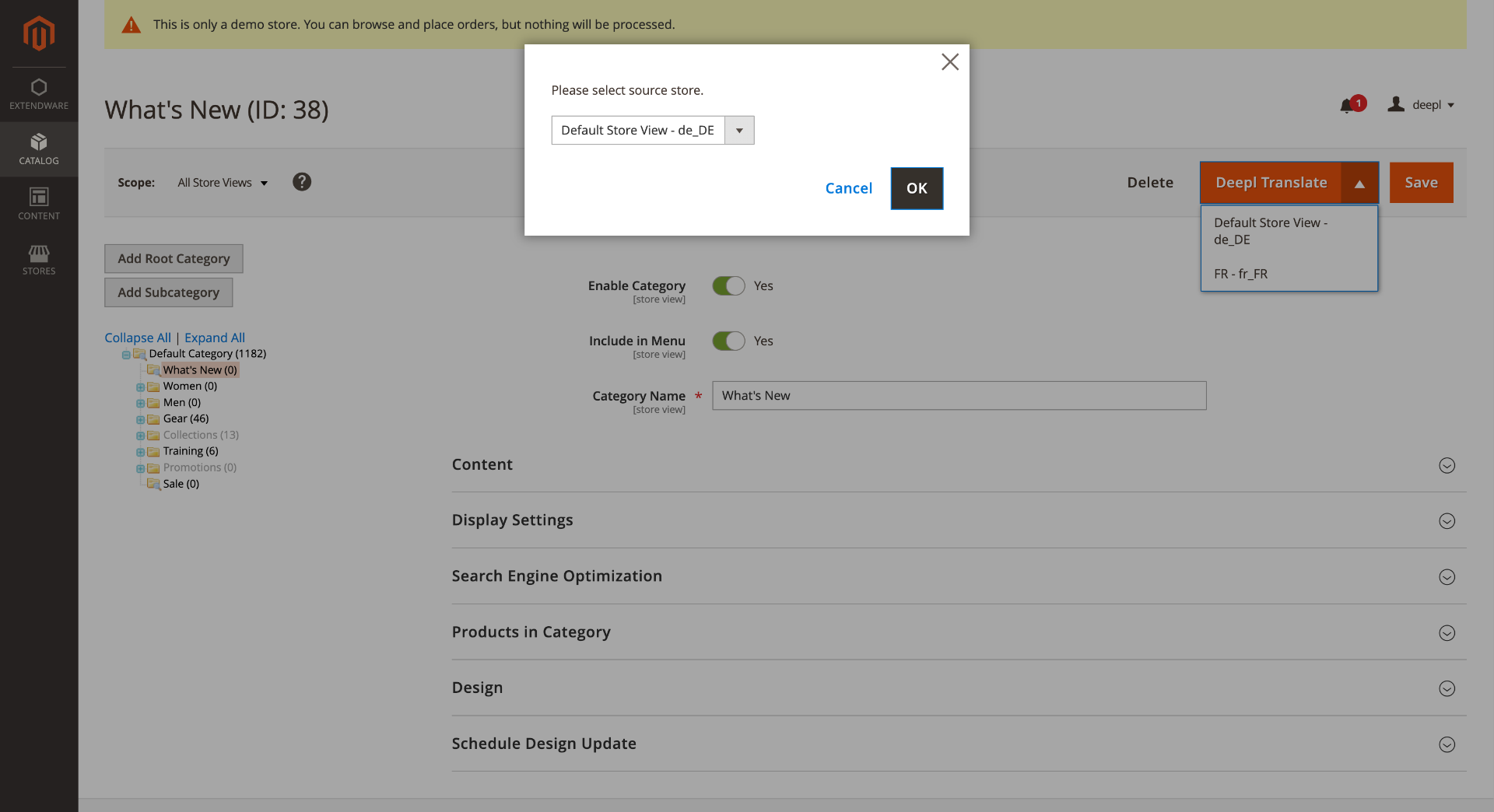This screenshot has width=1494, height=812.
Task: Click the Delete button
Action: click(x=1150, y=183)
